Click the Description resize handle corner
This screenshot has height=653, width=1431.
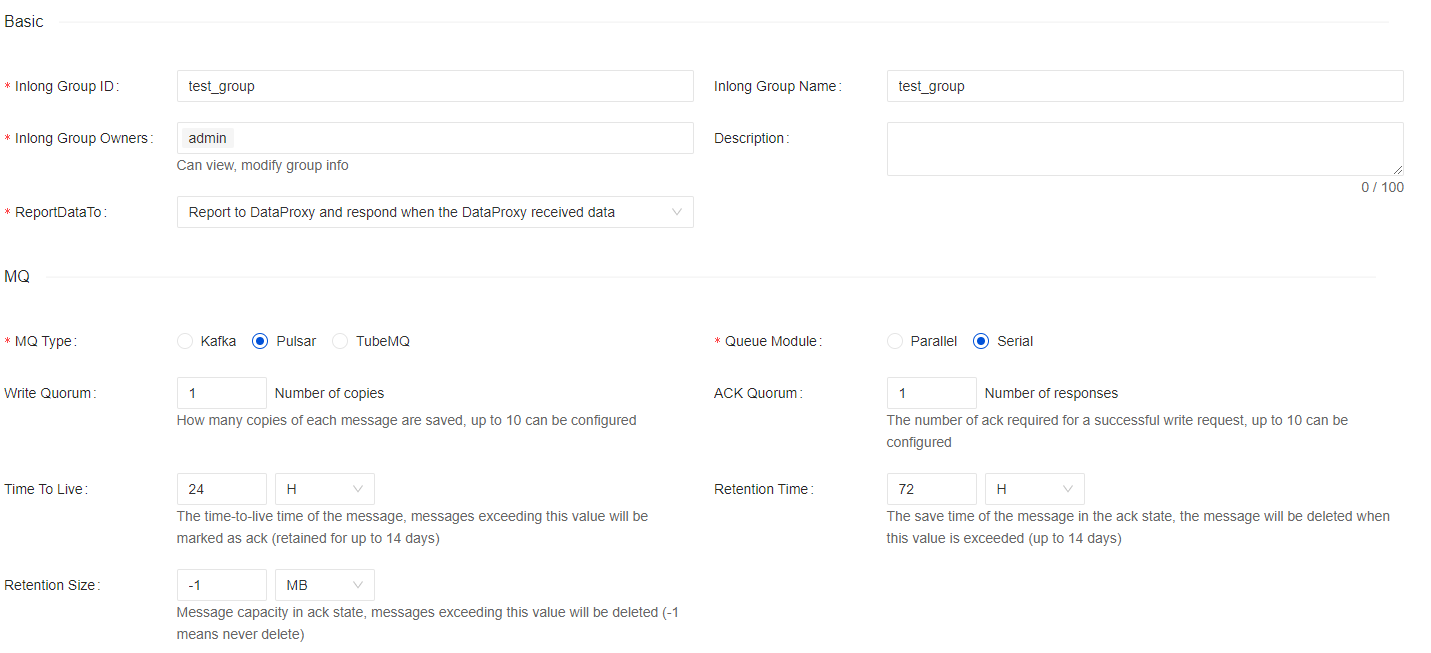(1397, 170)
